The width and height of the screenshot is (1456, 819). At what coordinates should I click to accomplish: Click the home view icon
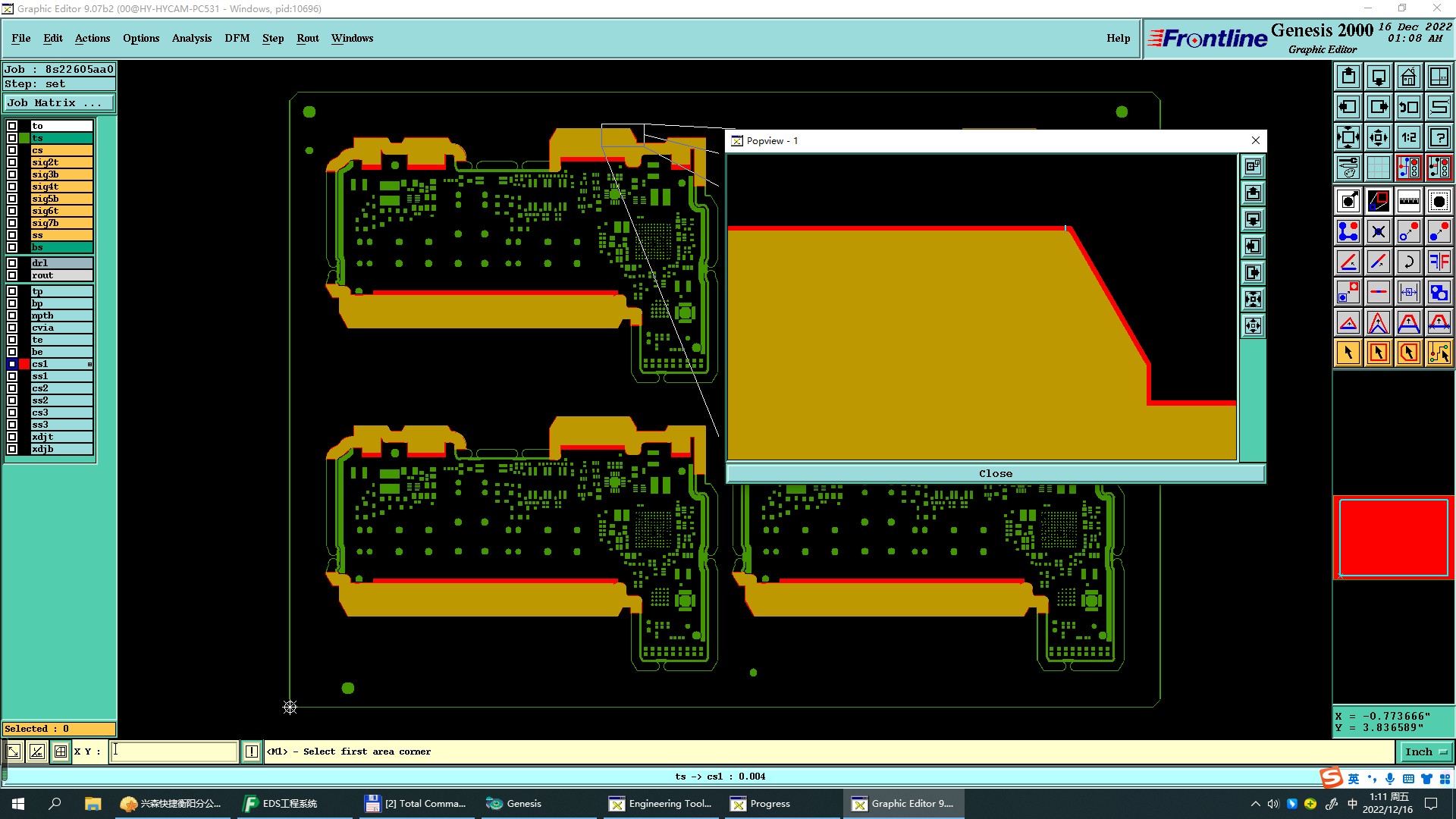pos(1408,77)
